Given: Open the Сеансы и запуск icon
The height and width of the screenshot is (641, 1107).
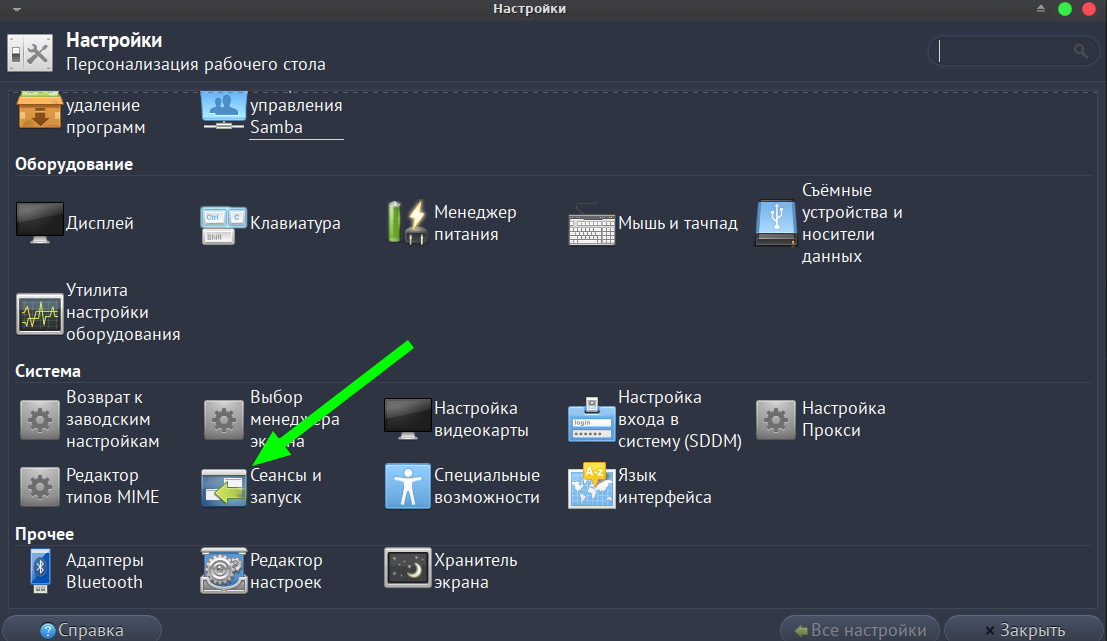Looking at the screenshot, I should coord(224,487).
